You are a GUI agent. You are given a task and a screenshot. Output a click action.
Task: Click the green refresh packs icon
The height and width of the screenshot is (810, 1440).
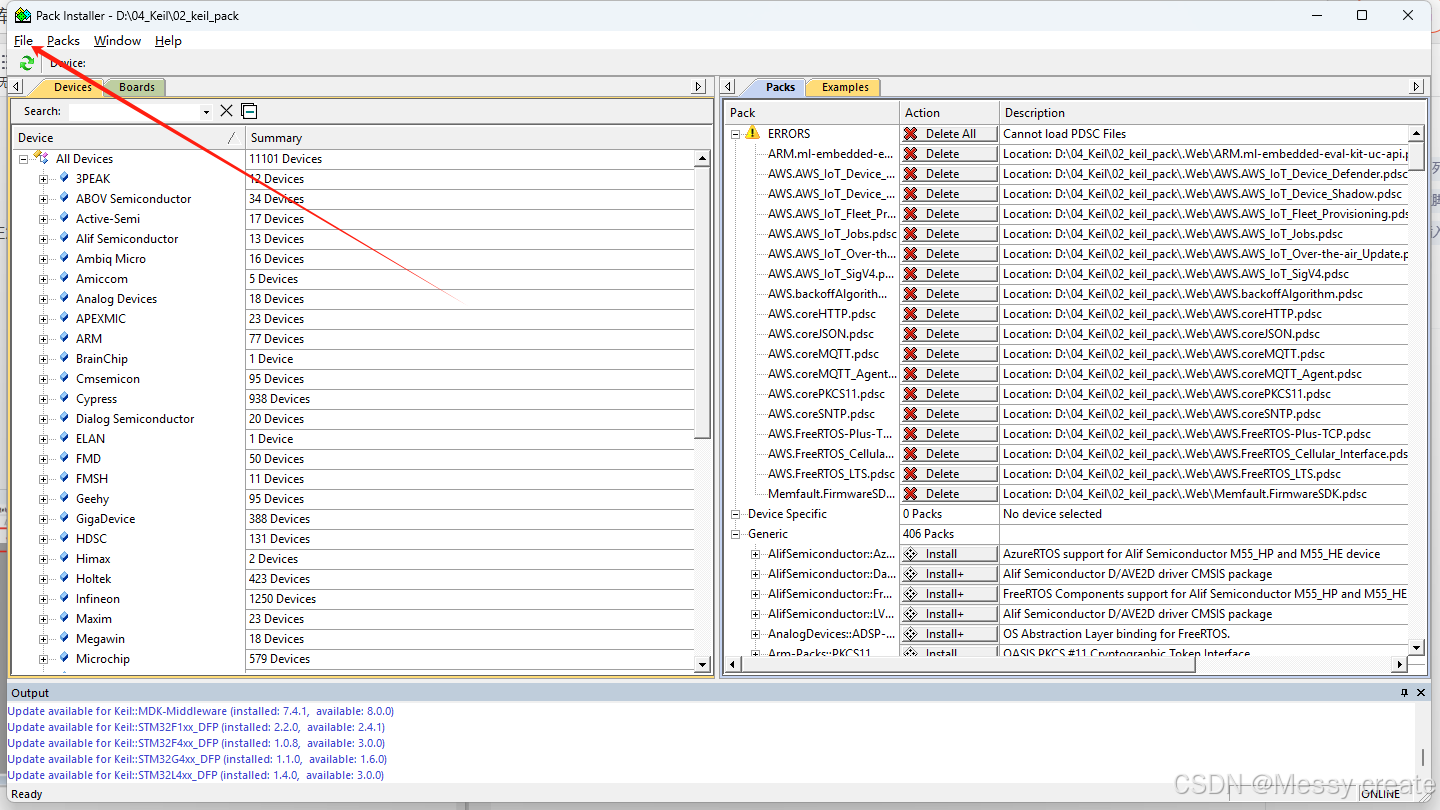click(x=27, y=63)
